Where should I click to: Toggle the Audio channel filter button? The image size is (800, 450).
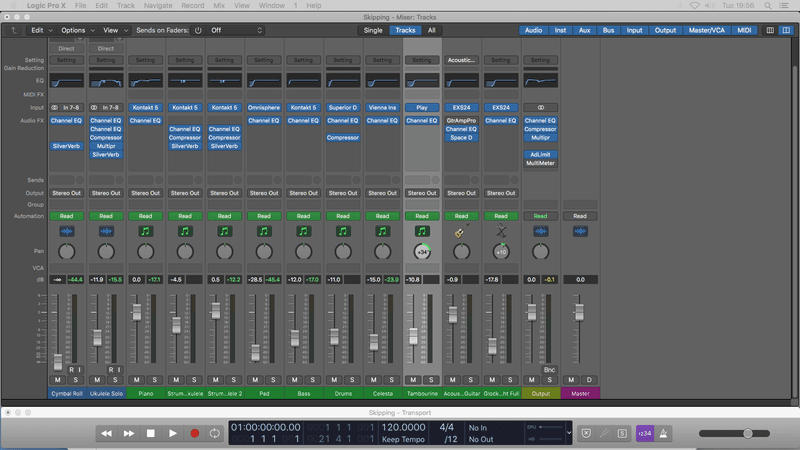(x=534, y=30)
